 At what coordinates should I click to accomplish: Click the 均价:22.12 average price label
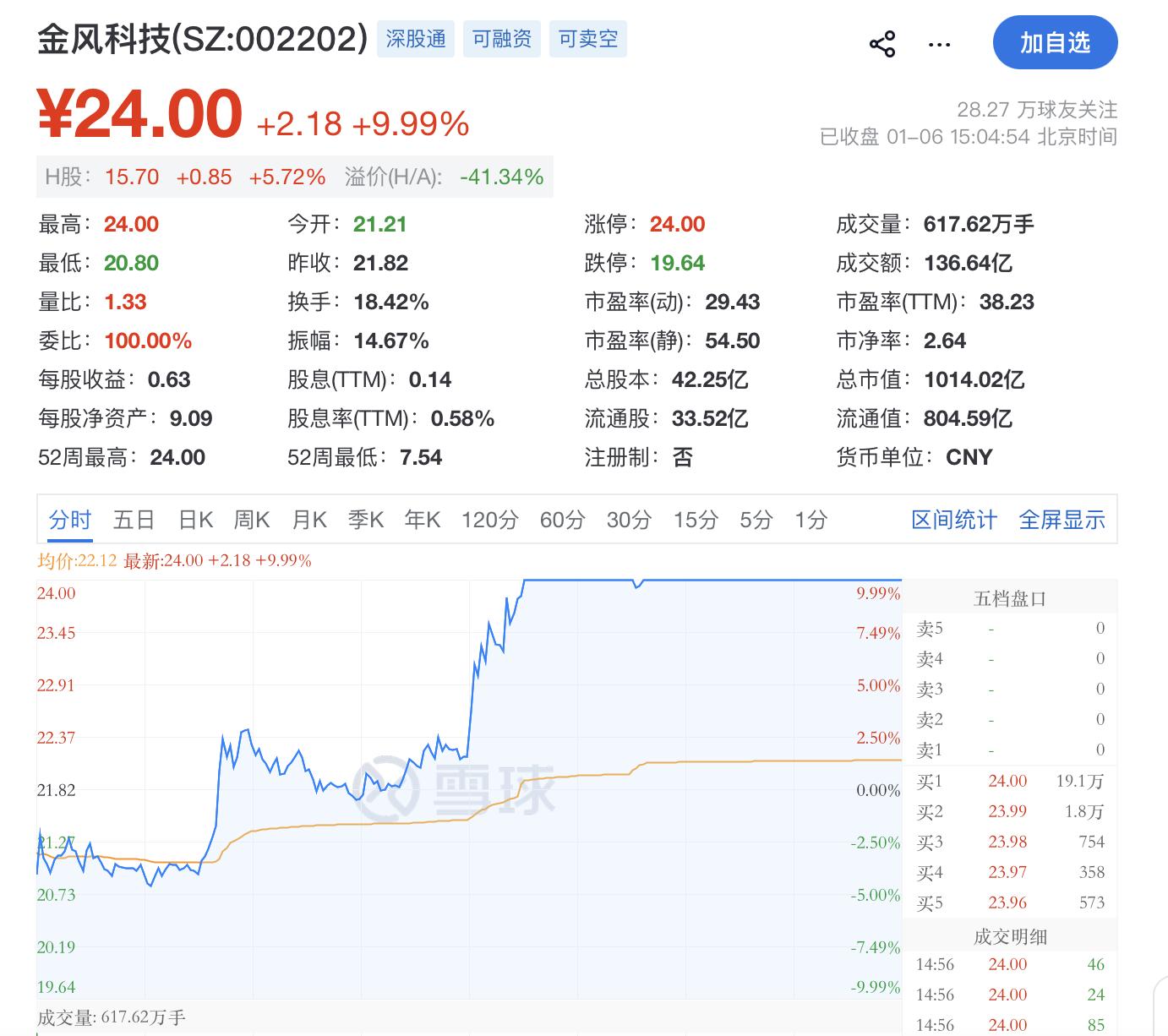tap(77, 561)
